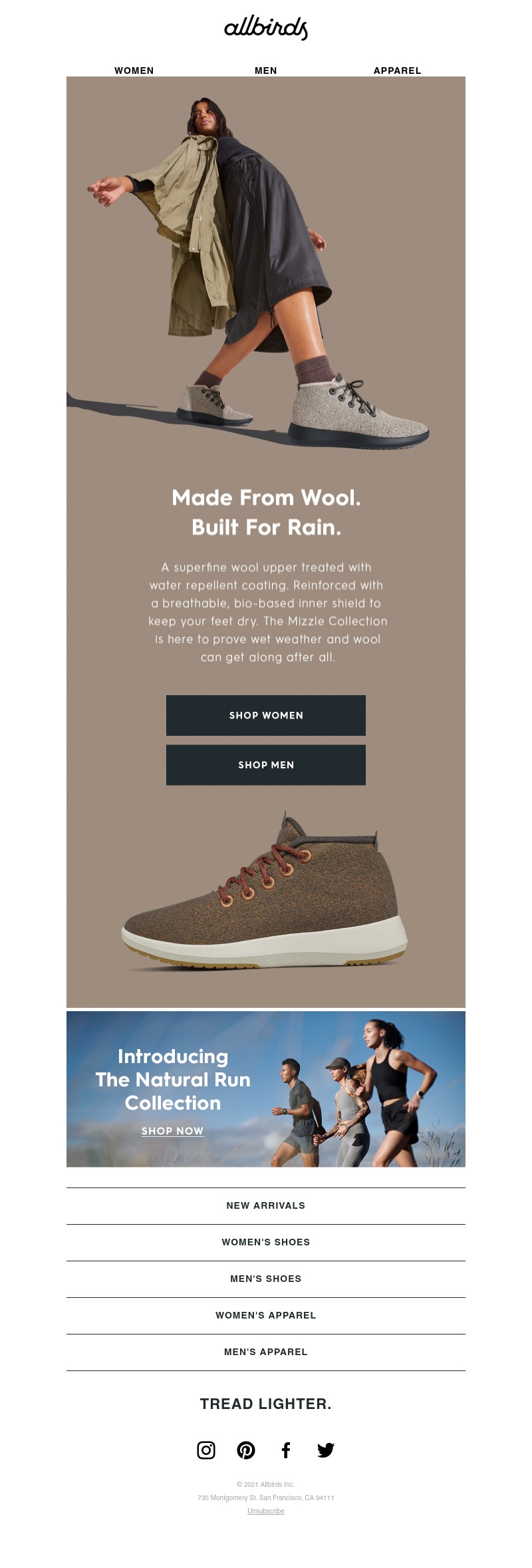532x1568 pixels.
Task: Open MEN'S SHOES footer link
Action: (266, 1279)
